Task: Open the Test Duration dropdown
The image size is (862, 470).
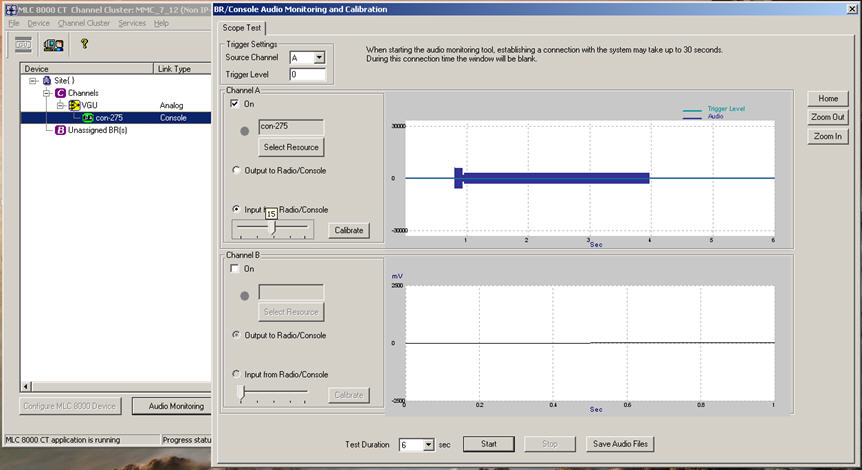Action: click(x=428, y=444)
